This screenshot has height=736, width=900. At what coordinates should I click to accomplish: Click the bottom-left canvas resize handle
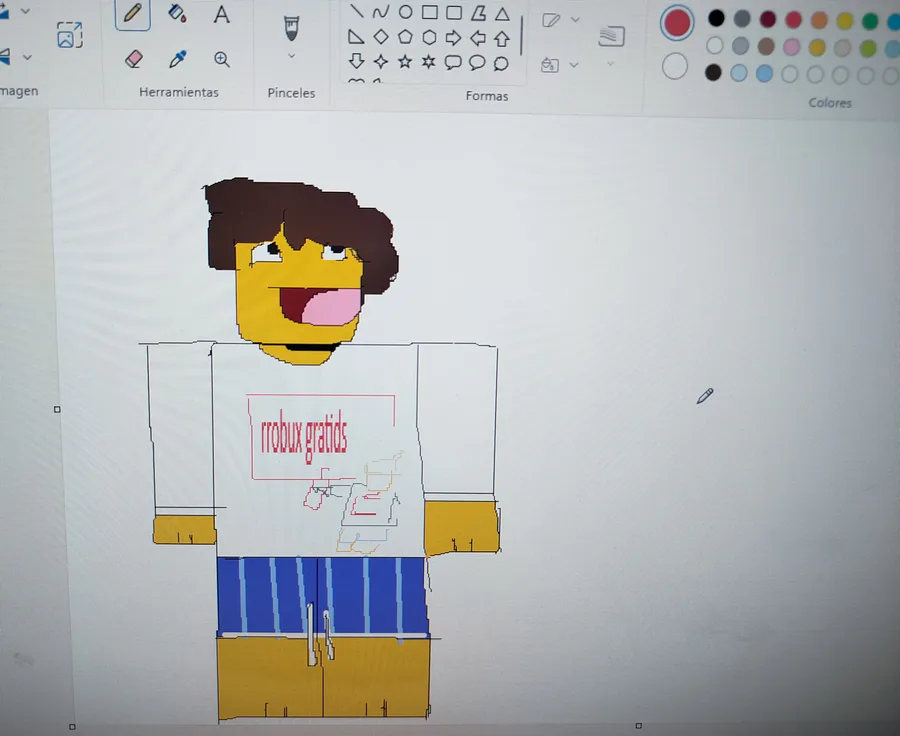tap(72, 727)
